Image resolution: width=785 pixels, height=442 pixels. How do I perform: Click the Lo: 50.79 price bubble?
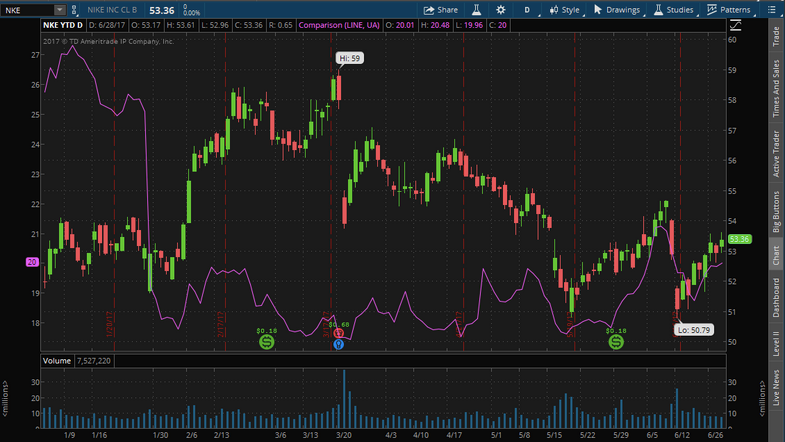pos(693,330)
